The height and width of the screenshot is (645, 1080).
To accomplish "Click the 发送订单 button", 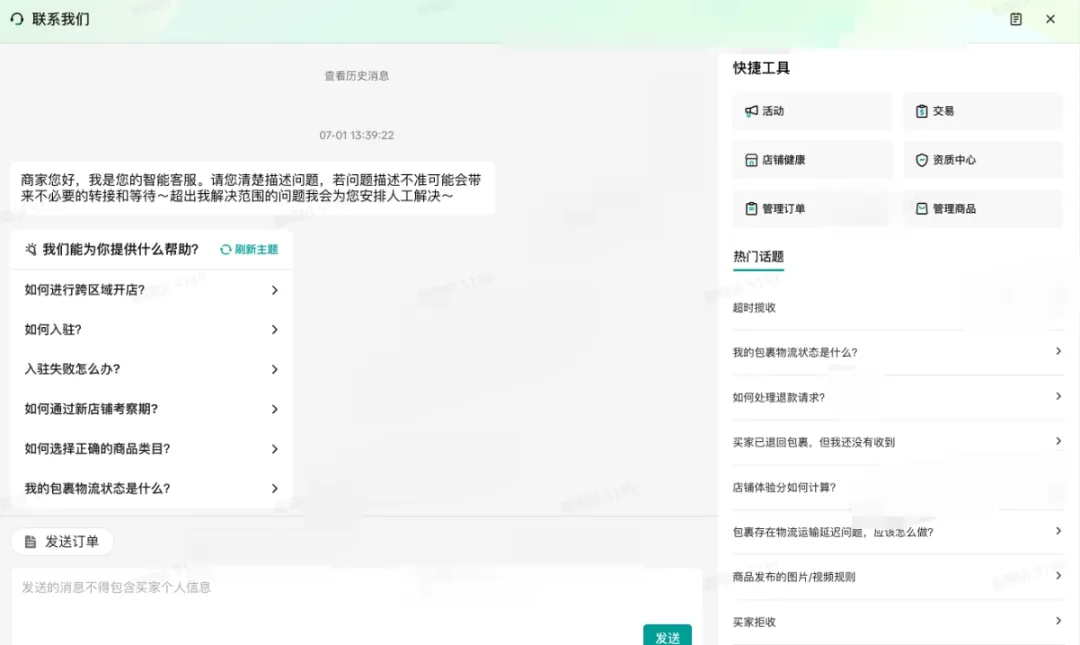I will tap(62, 542).
